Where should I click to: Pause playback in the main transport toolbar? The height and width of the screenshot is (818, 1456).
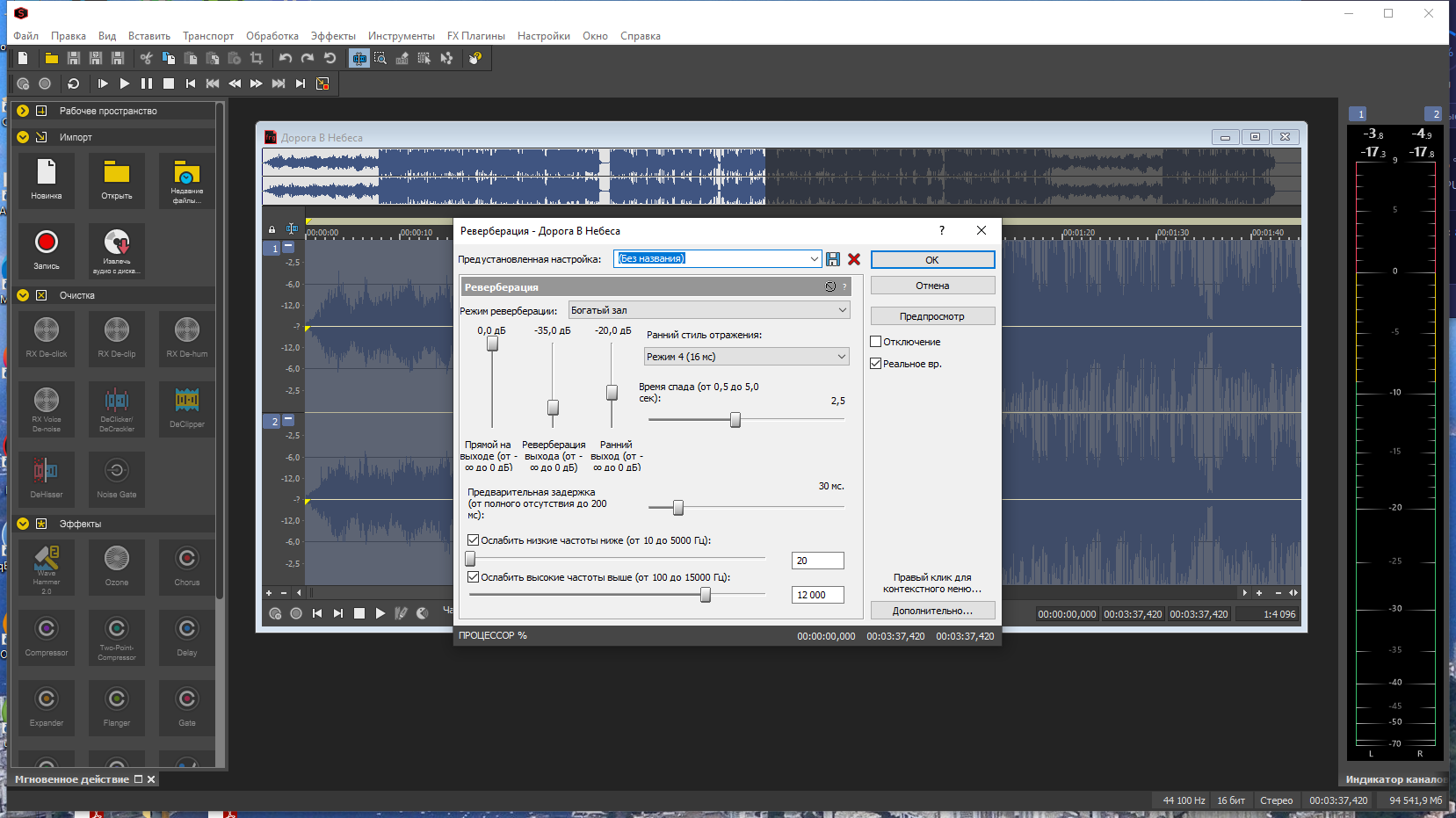pos(147,83)
